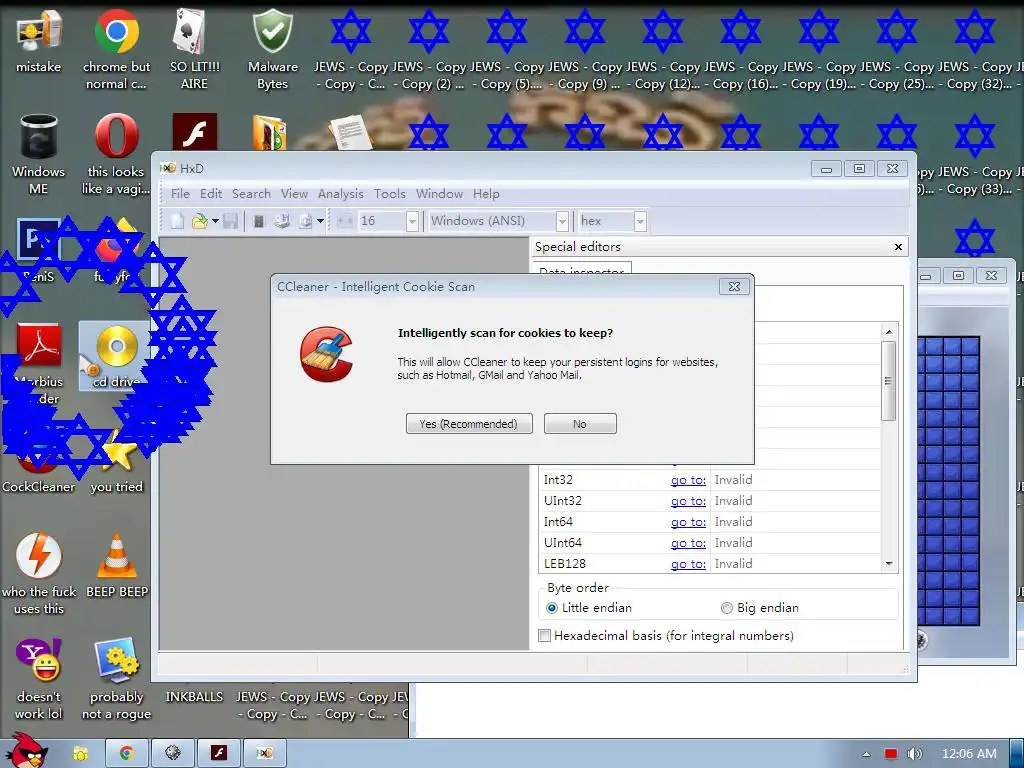Open the bytes-per-row '16' dropdown
This screenshot has height=768, width=1024.
click(x=412, y=221)
